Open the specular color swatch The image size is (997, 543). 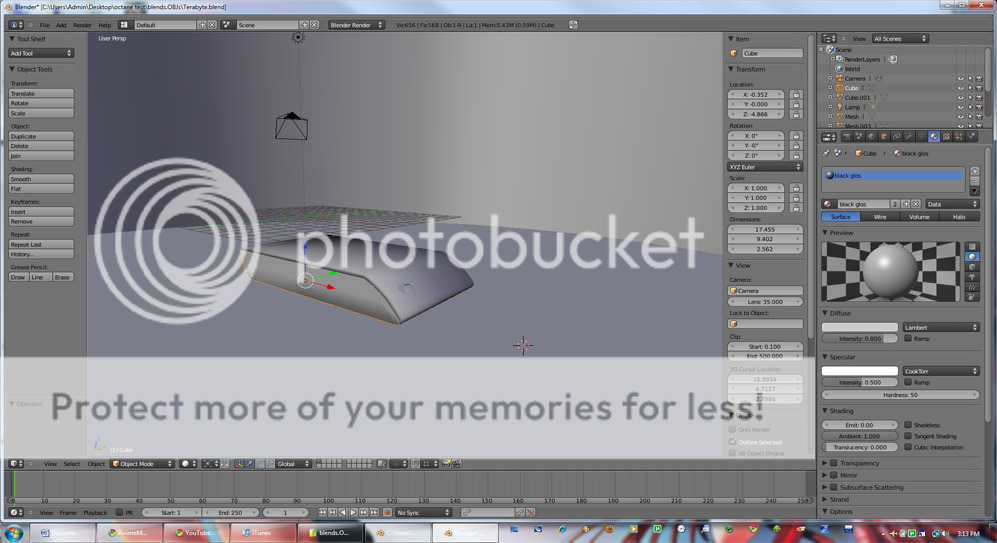pos(860,371)
